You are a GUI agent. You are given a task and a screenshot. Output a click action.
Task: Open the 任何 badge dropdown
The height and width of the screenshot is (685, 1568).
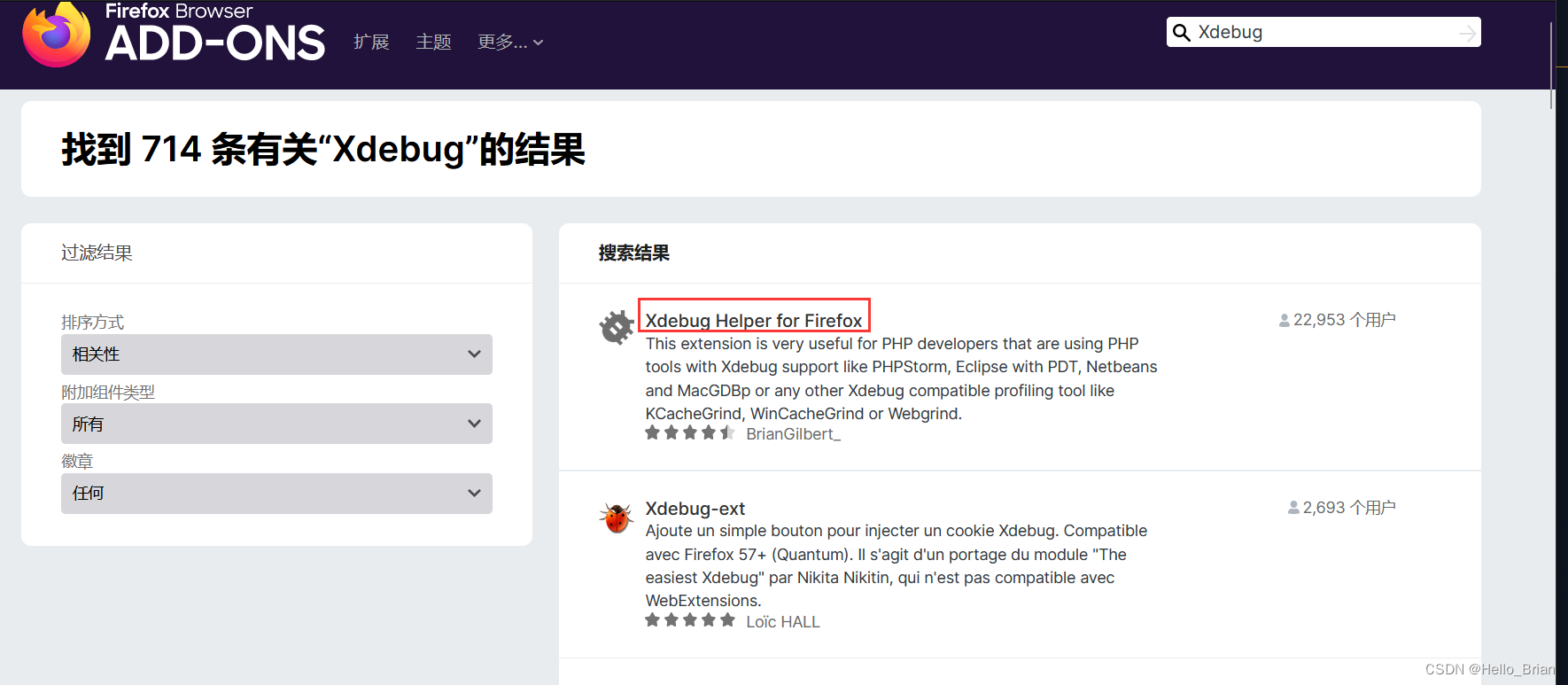(276, 494)
